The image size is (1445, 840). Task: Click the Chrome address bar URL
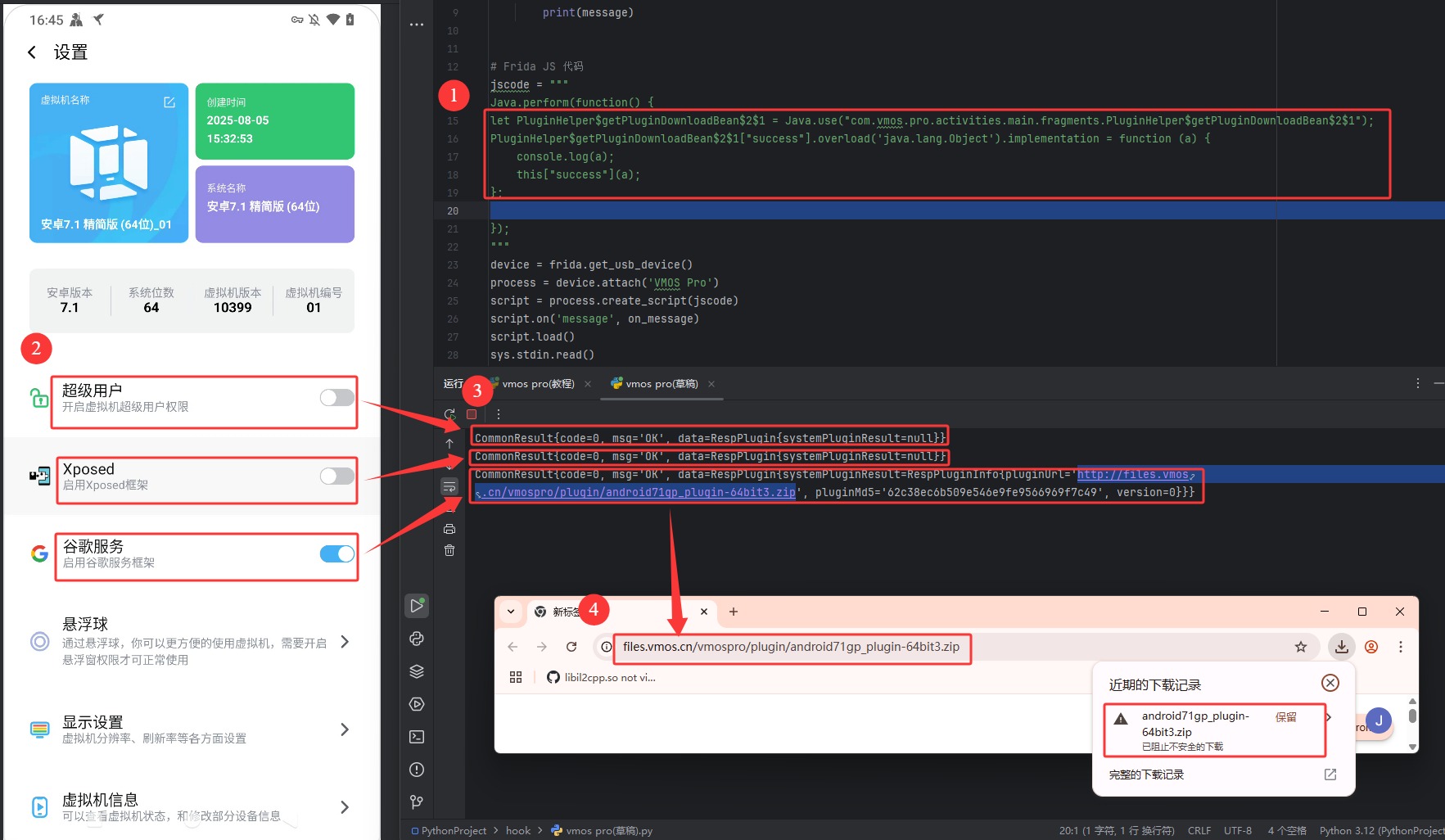point(791,647)
